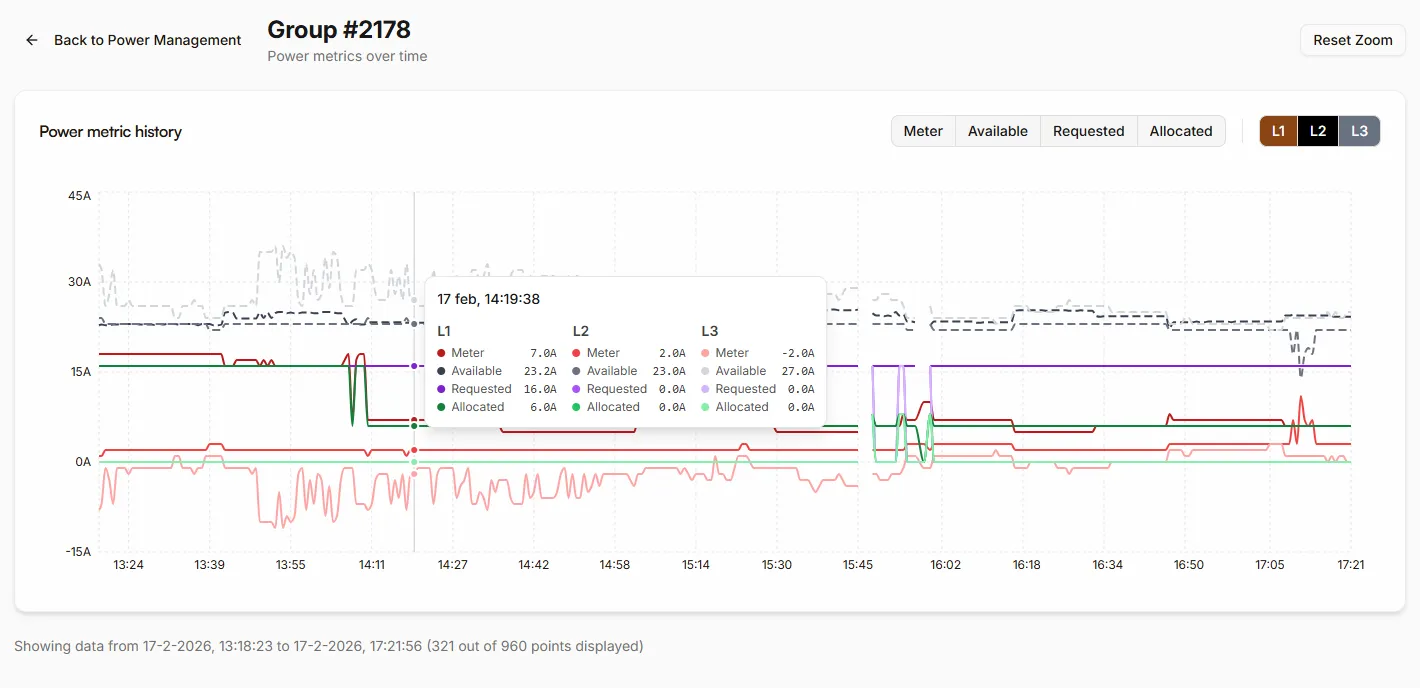Click the back arrow icon
Viewport: 1420px width, 688px height.
30,39
